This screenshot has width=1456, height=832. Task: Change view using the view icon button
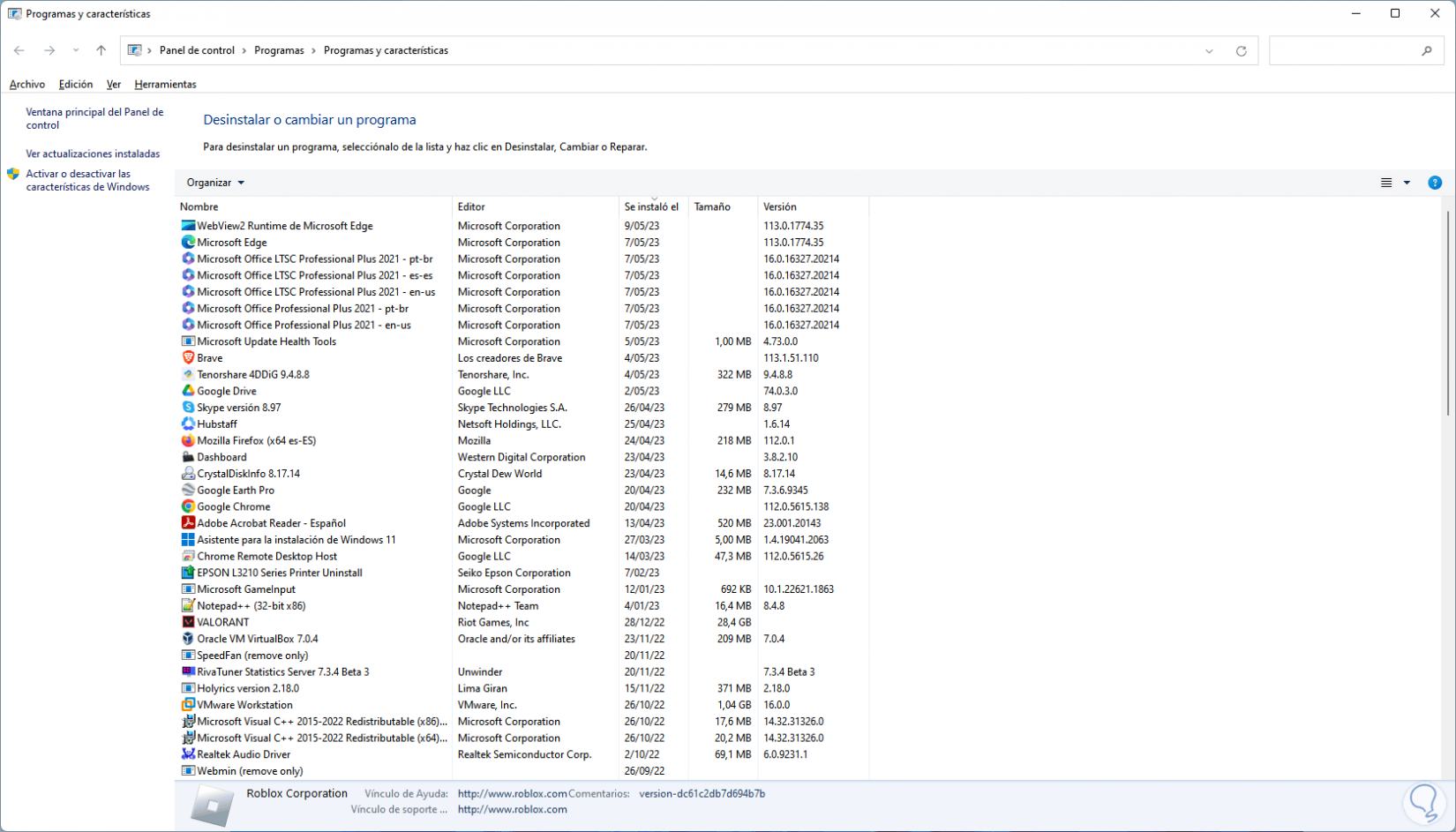(1386, 183)
